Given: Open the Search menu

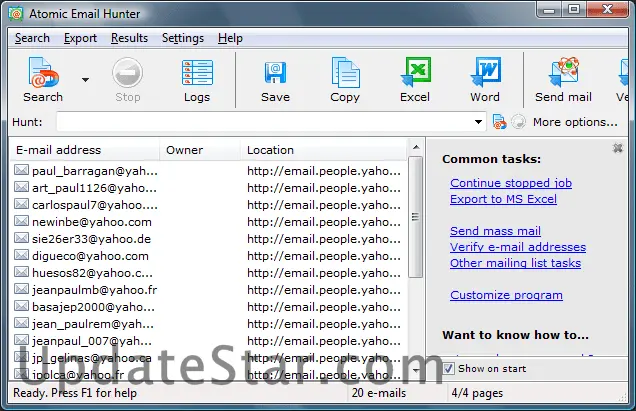Looking at the screenshot, I should click(x=32, y=38).
